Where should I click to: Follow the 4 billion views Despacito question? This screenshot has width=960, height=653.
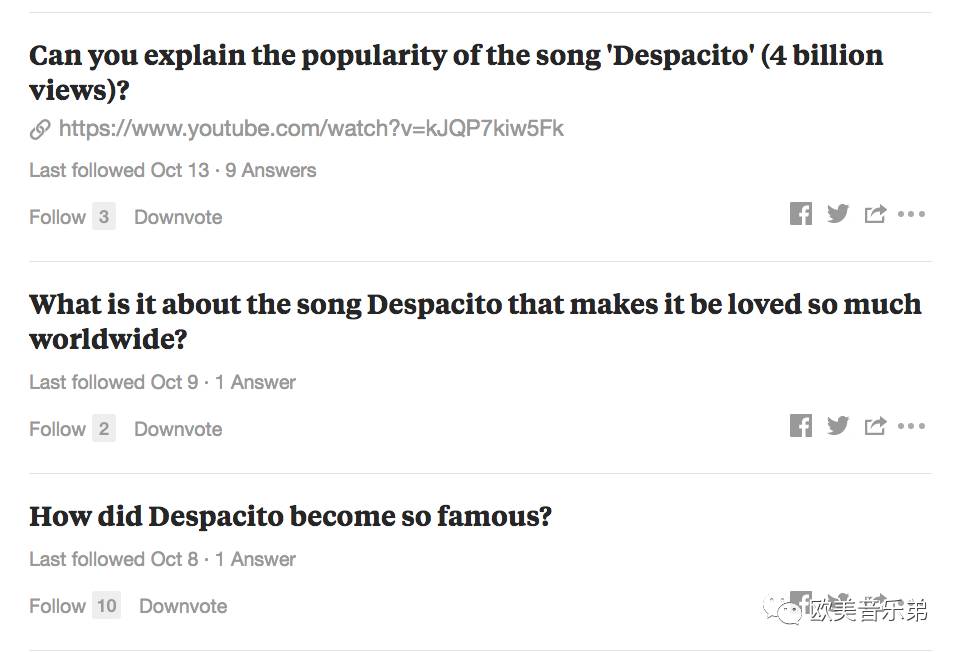pos(58,217)
